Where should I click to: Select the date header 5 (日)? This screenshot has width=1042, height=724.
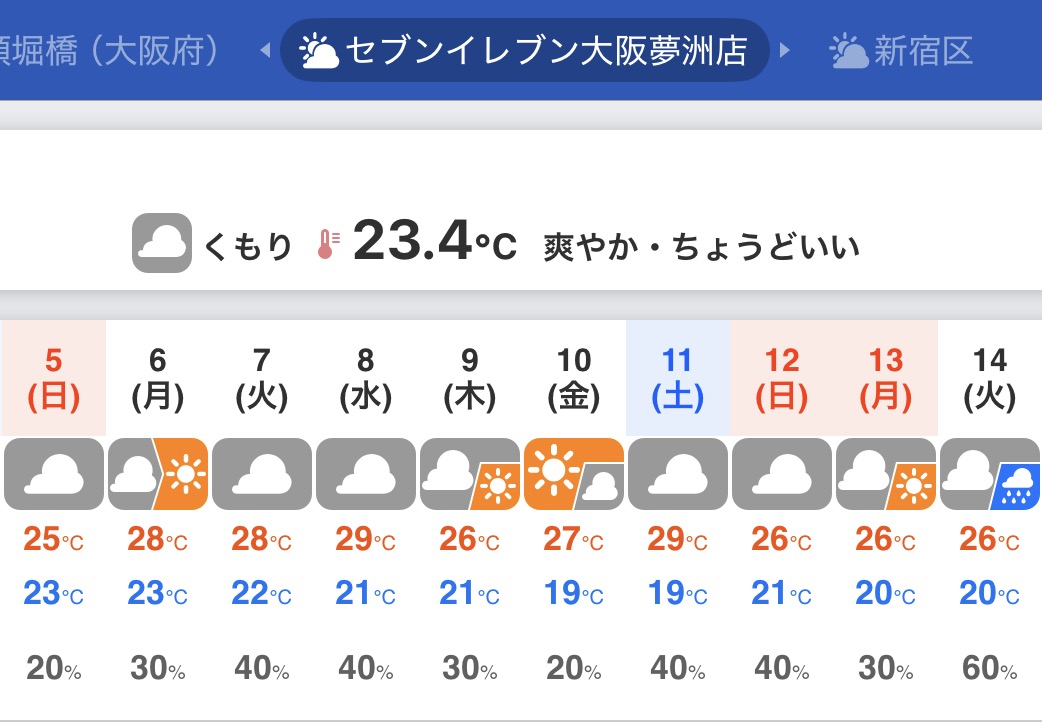click(x=54, y=379)
